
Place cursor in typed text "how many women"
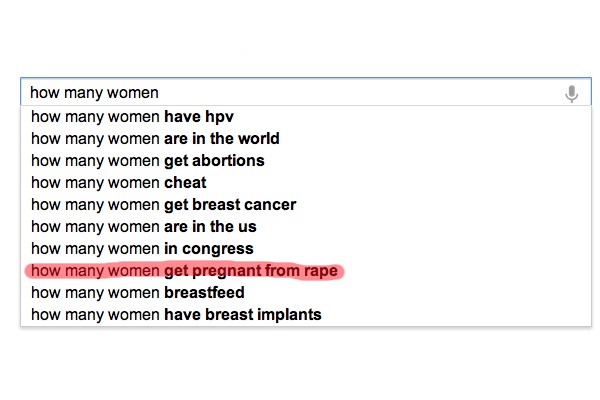coord(95,93)
